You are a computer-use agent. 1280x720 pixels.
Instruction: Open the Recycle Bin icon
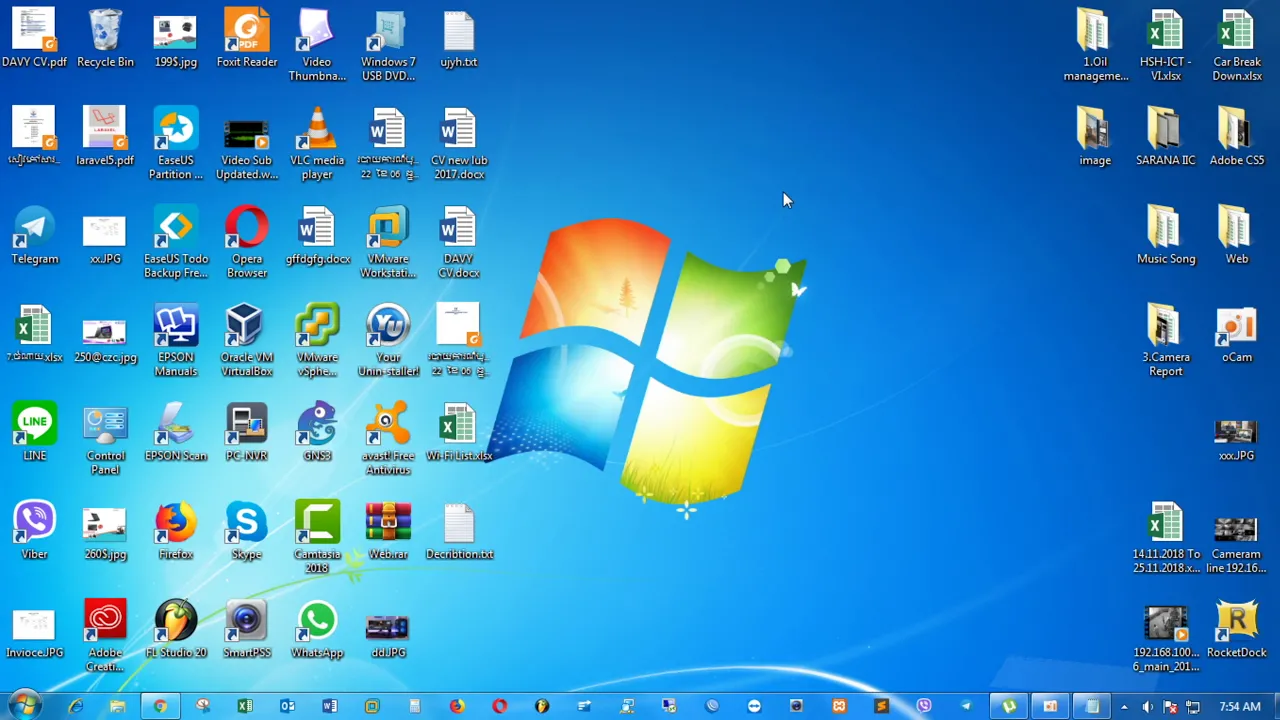tap(105, 38)
